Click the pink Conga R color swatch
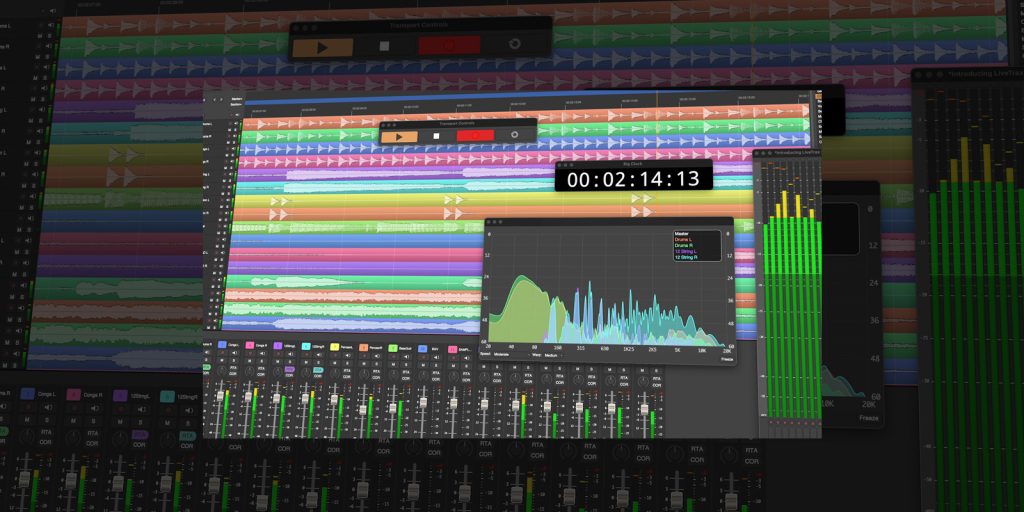The height and width of the screenshot is (512, 1024). (x=250, y=345)
